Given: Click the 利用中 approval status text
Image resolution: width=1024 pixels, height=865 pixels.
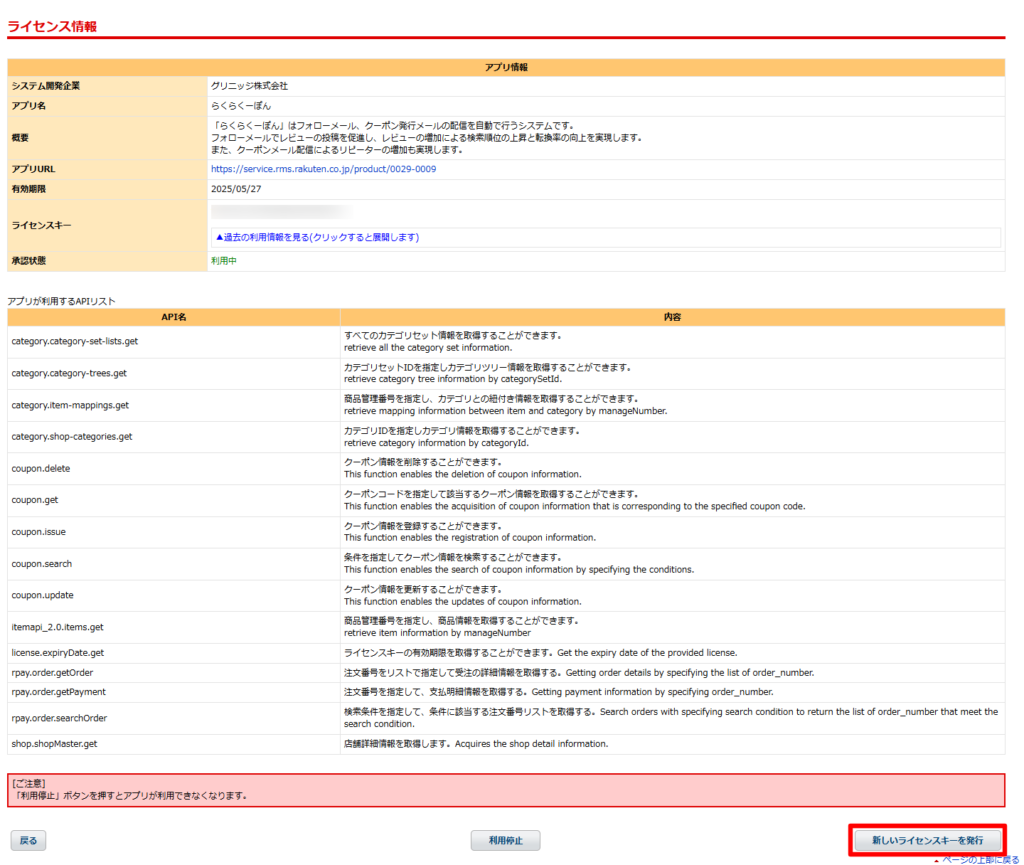Looking at the screenshot, I should (x=224, y=260).
